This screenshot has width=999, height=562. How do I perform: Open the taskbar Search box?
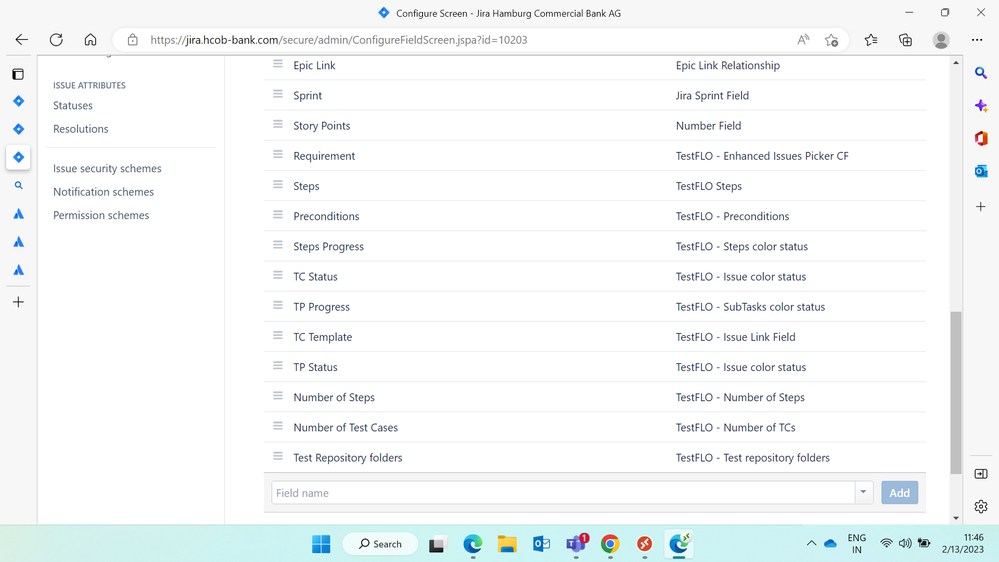coord(380,544)
